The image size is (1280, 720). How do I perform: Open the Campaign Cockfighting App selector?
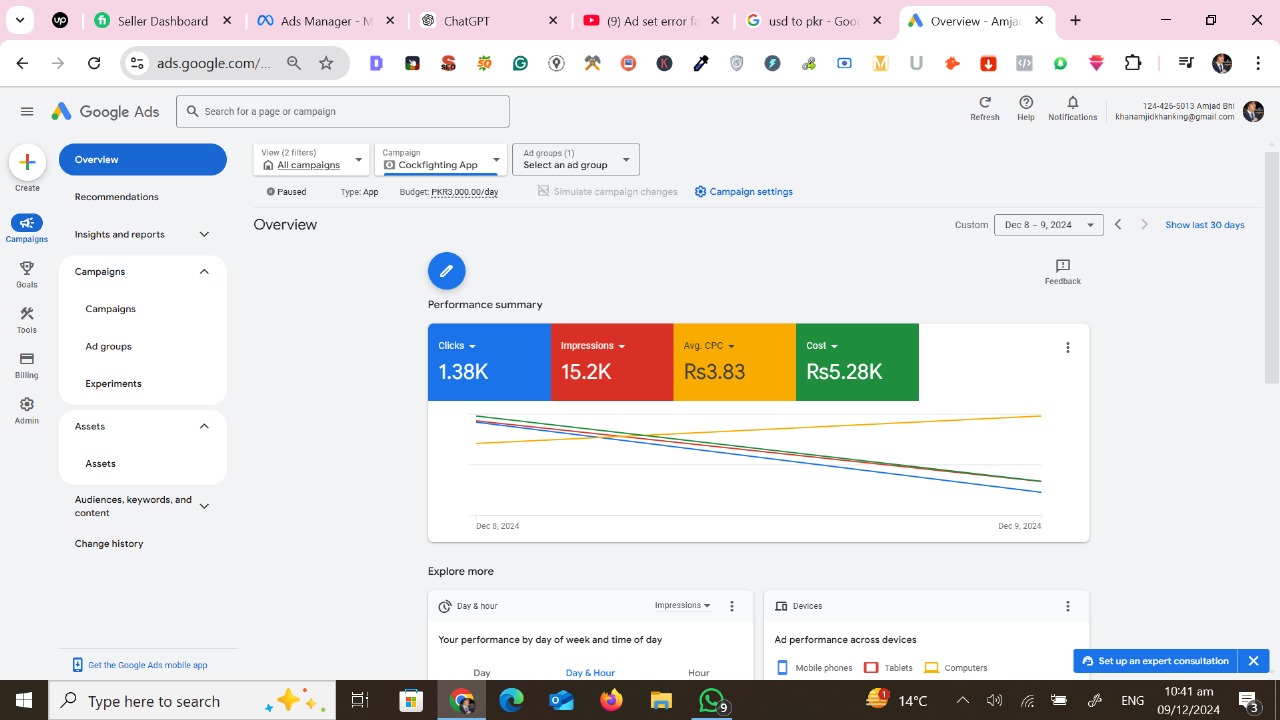(x=441, y=160)
